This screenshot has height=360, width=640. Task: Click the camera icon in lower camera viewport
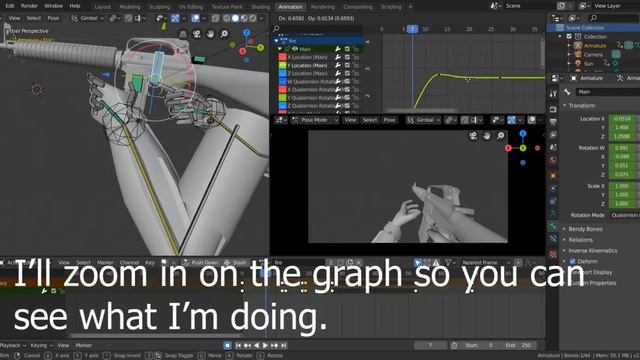473,136
